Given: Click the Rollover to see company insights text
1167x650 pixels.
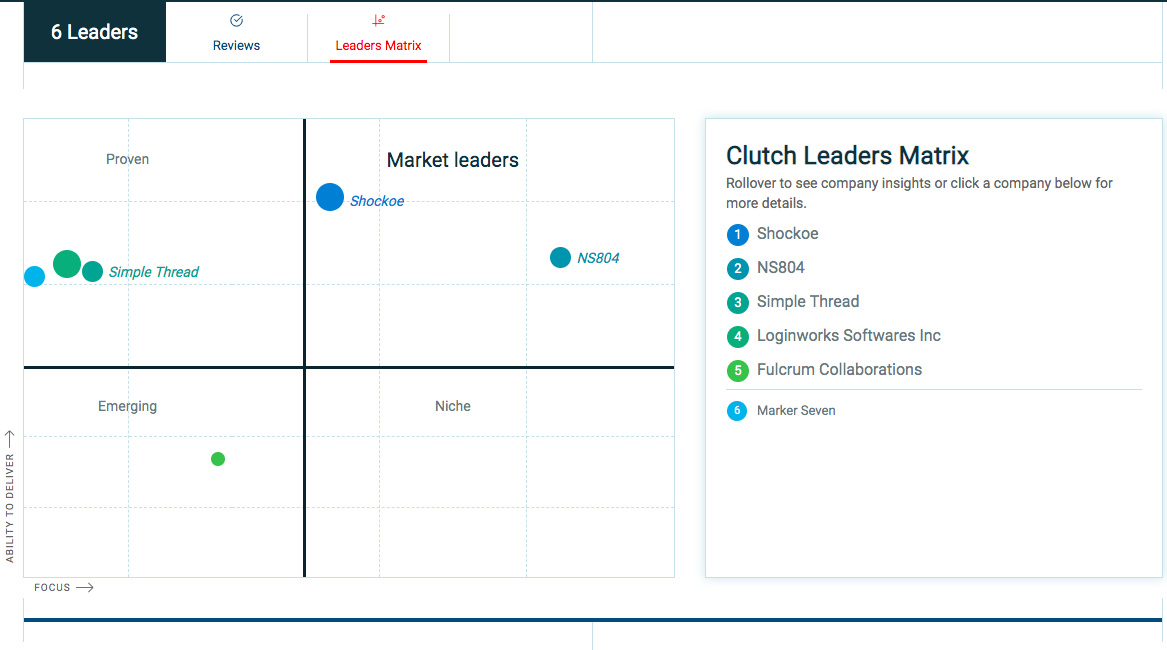Looking at the screenshot, I should coord(919,193).
